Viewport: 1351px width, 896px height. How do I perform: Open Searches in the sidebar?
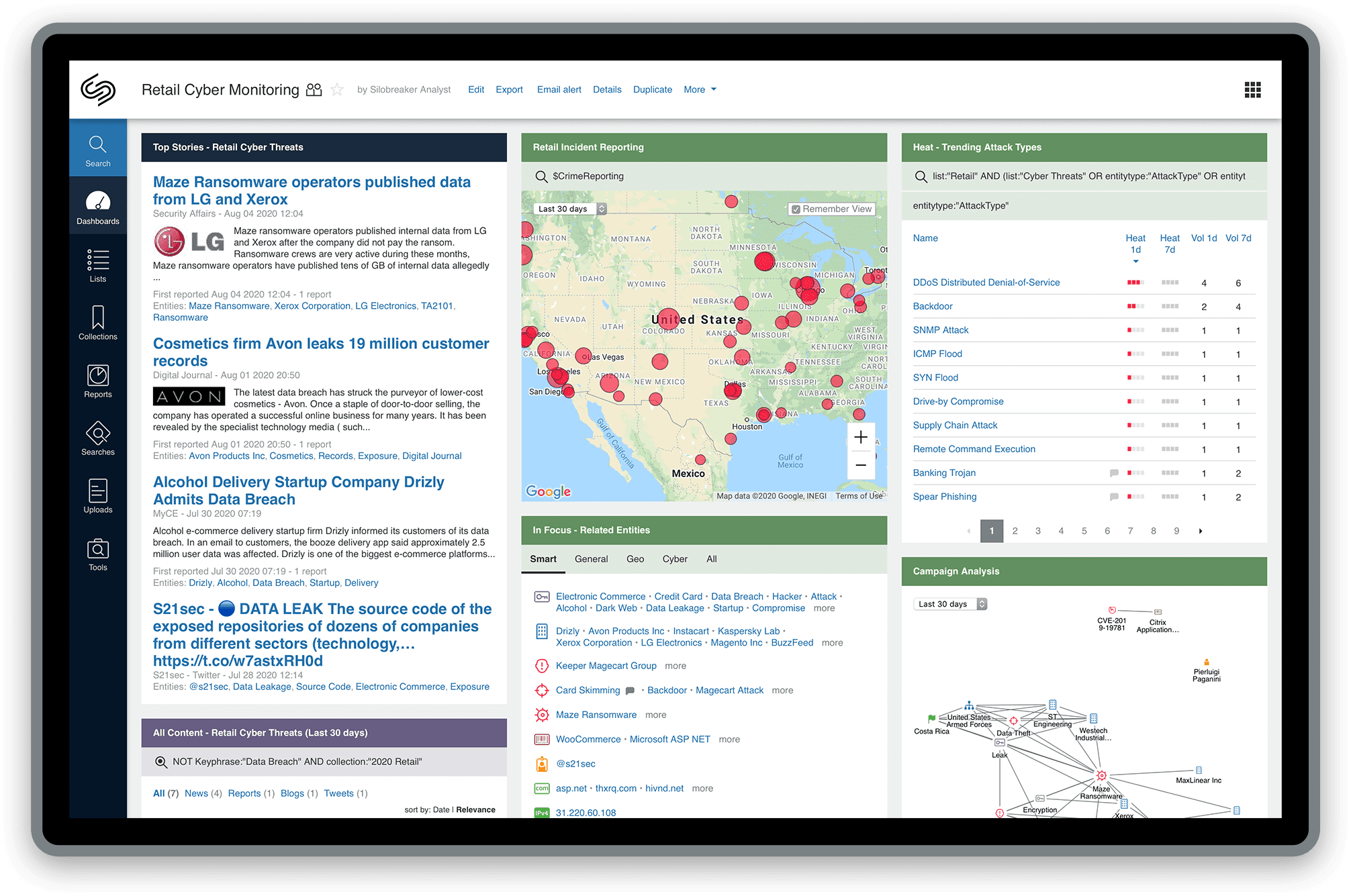click(98, 438)
